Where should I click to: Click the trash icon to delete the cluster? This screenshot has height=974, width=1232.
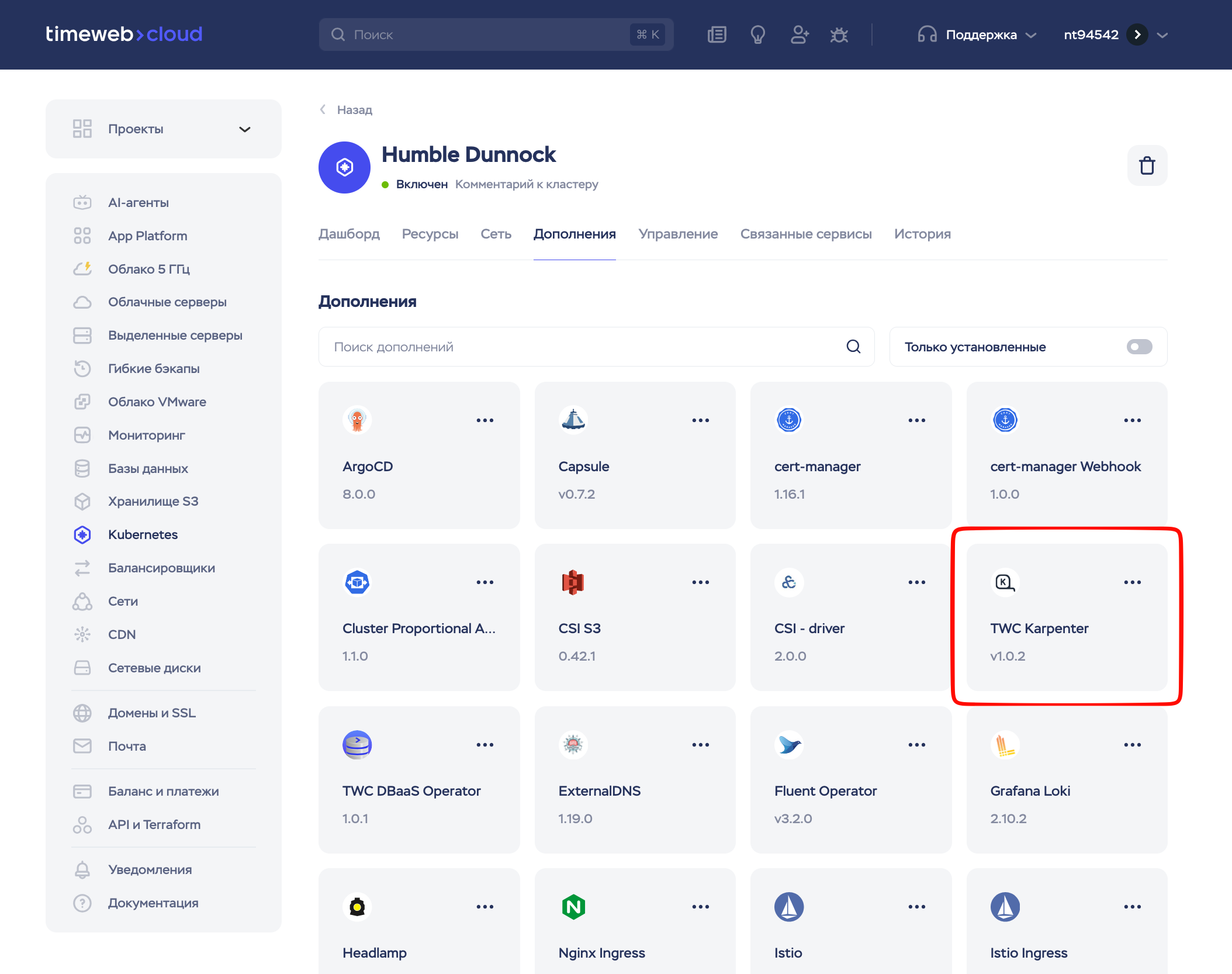pos(1147,165)
